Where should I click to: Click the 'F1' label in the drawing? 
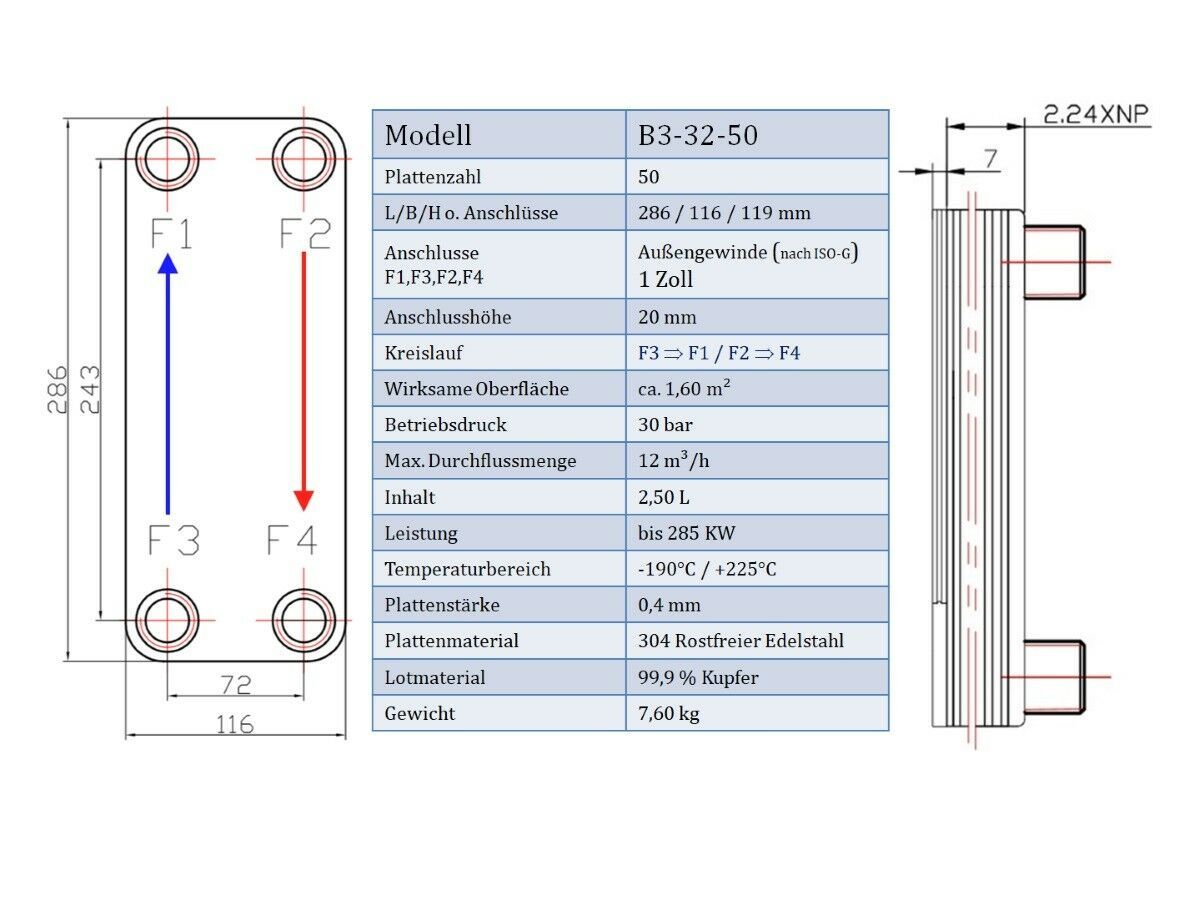pos(171,234)
